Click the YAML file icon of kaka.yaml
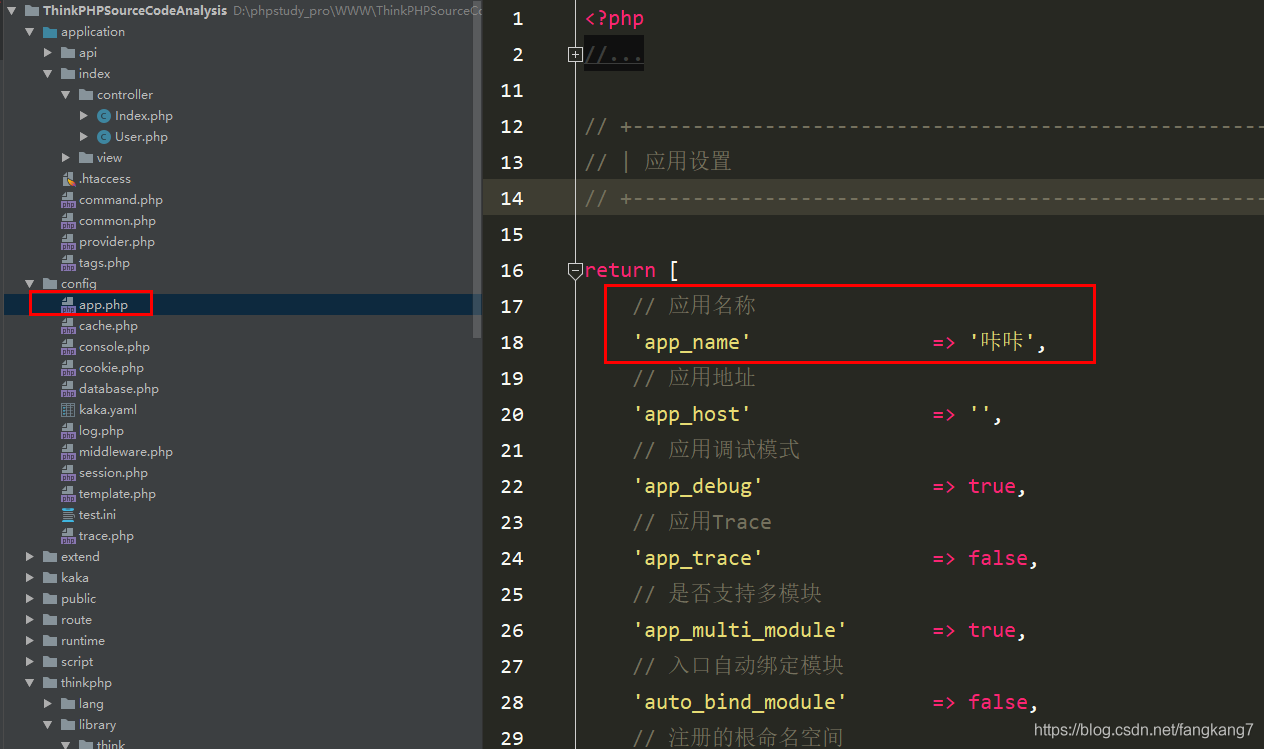 tap(68, 409)
